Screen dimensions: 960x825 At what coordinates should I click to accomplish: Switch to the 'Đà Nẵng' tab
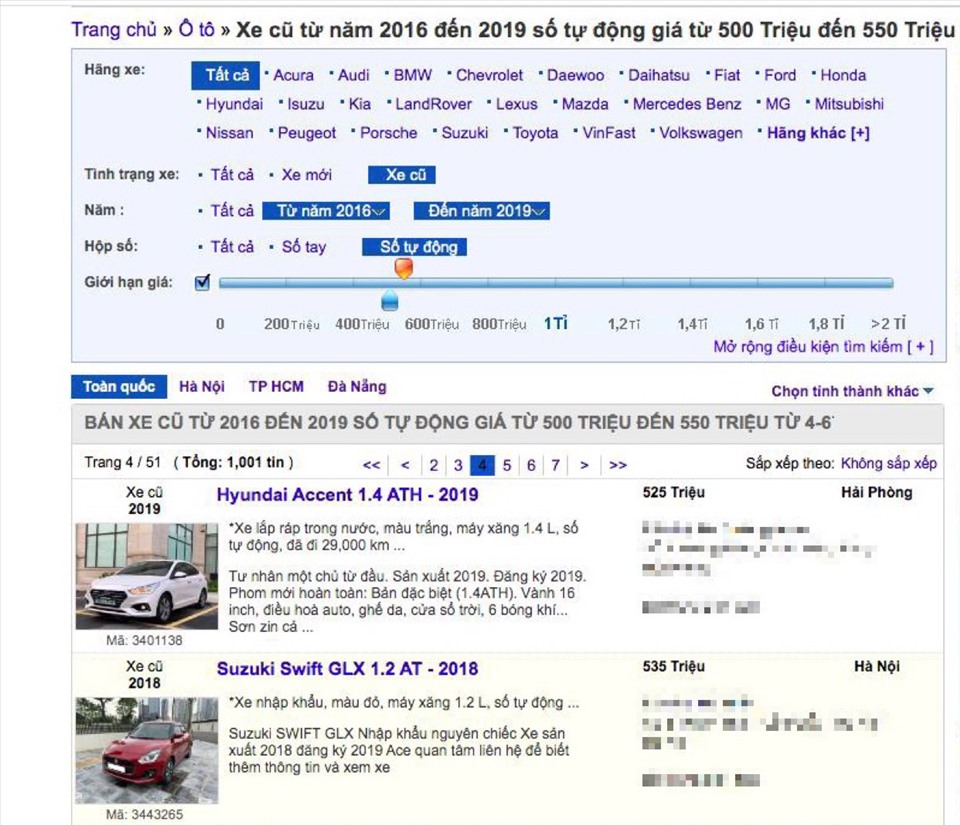click(x=357, y=387)
